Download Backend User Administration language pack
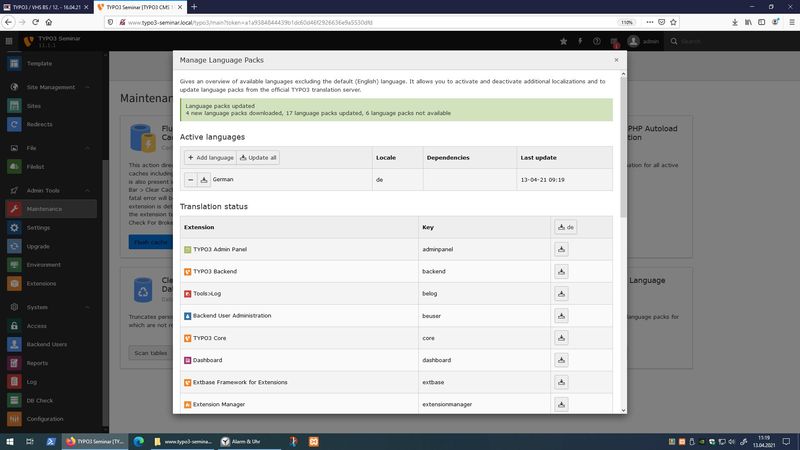The image size is (800, 450). [x=561, y=316]
